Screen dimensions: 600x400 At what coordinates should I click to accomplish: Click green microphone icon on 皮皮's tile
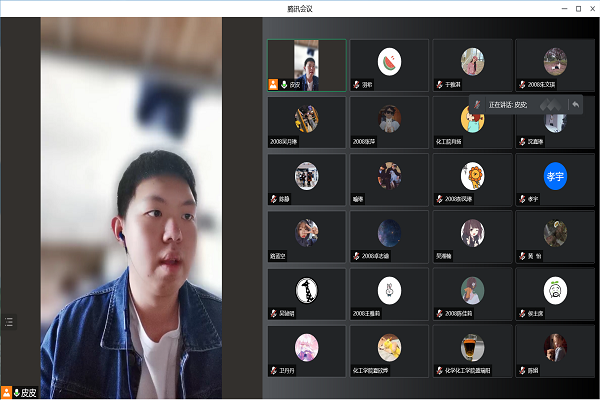click(283, 85)
